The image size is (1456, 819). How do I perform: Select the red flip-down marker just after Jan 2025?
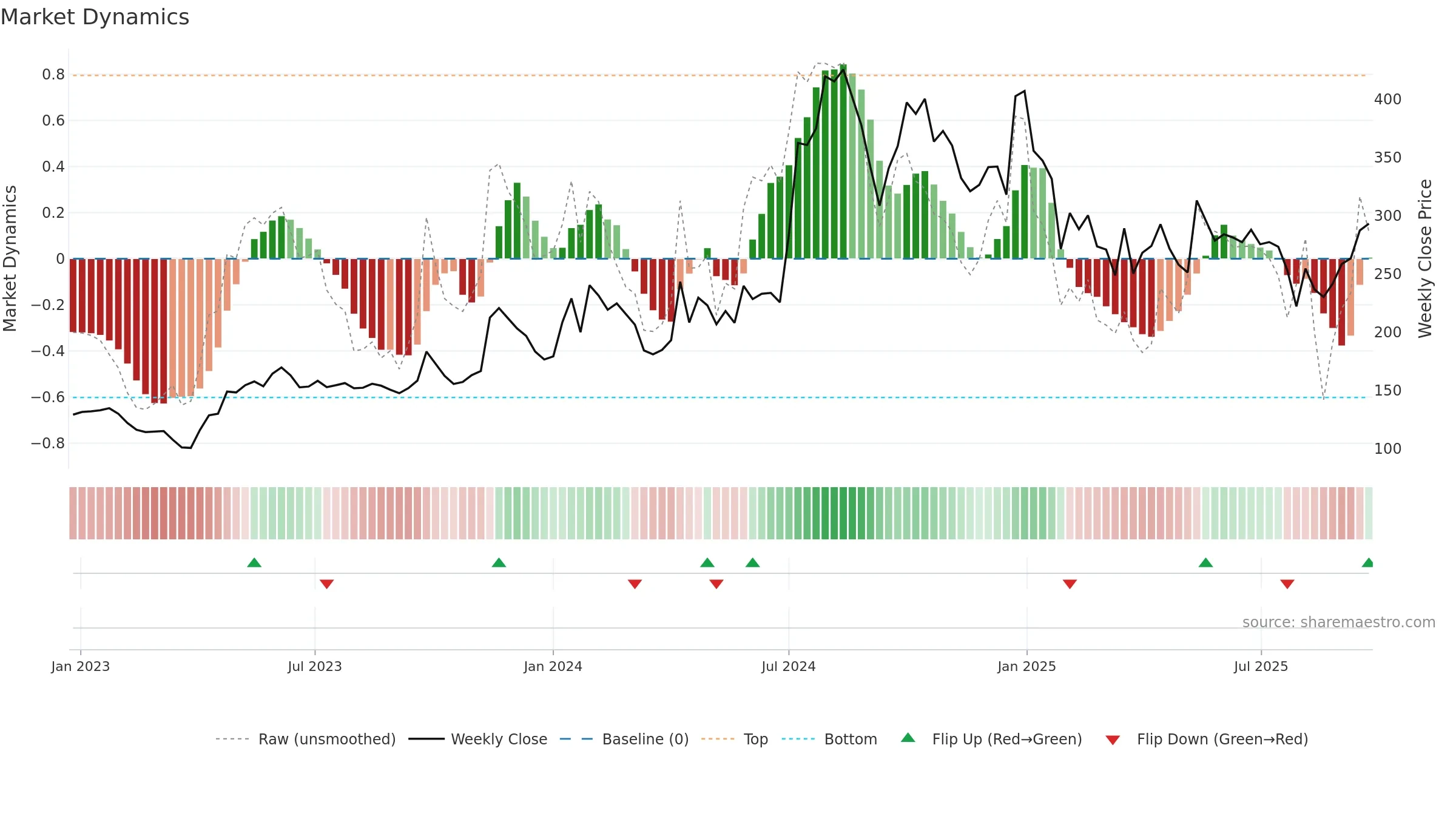tap(1070, 584)
